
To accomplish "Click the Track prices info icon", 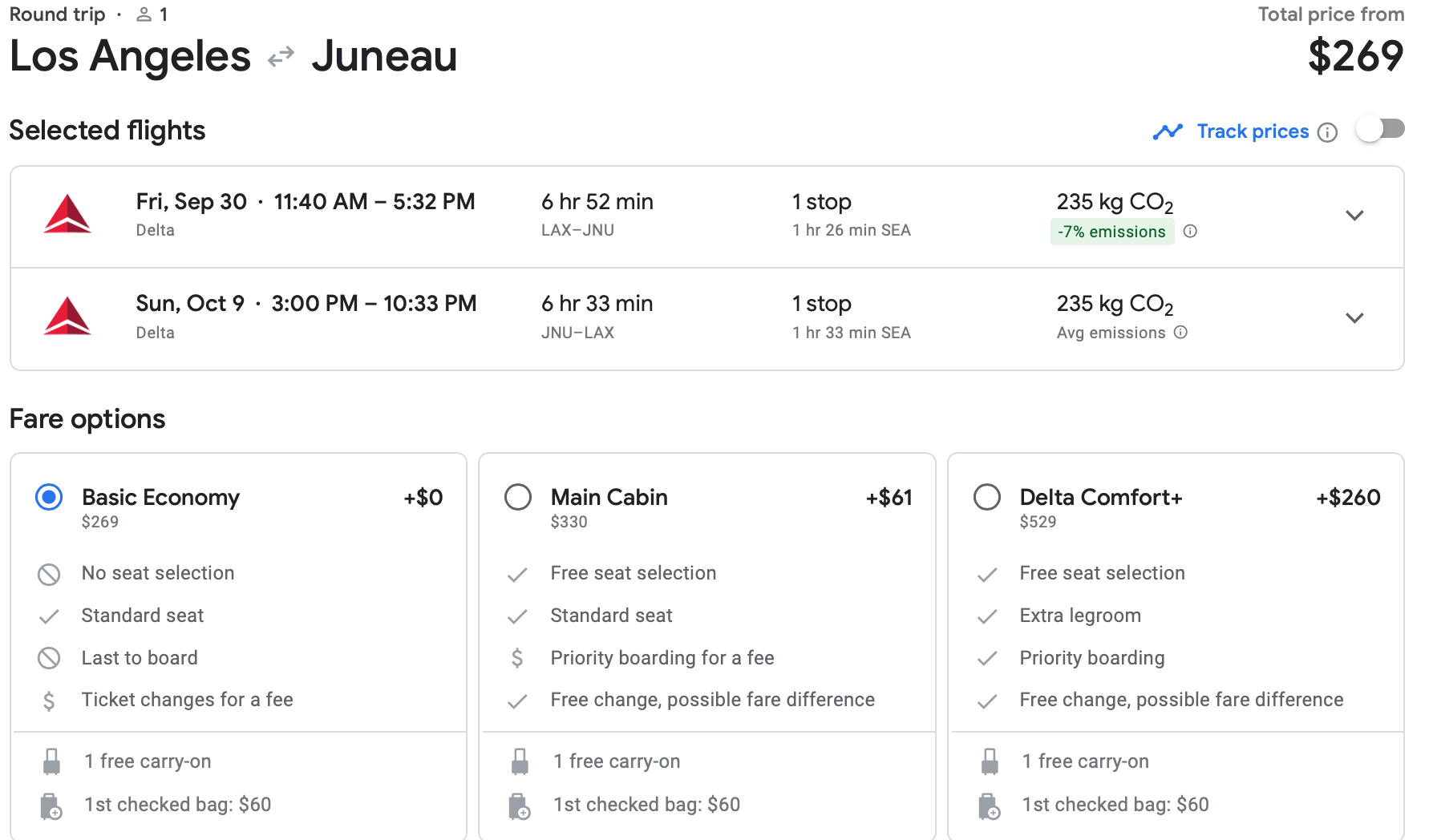I will pyautogui.click(x=1328, y=132).
